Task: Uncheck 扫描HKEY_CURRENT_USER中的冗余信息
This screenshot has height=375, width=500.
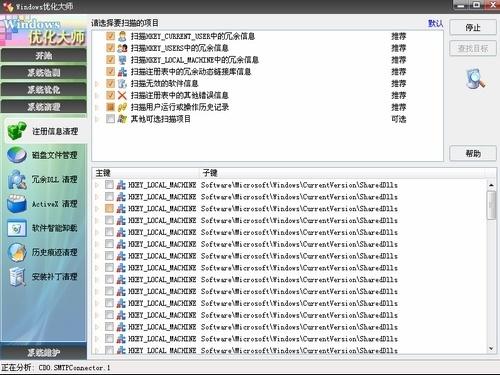Action: [110, 36]
